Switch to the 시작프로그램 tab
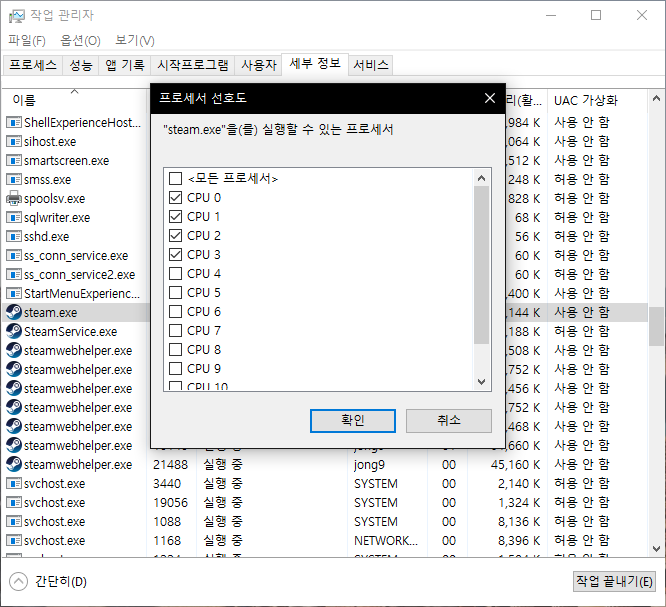The image size is (666, 607). 193,65
